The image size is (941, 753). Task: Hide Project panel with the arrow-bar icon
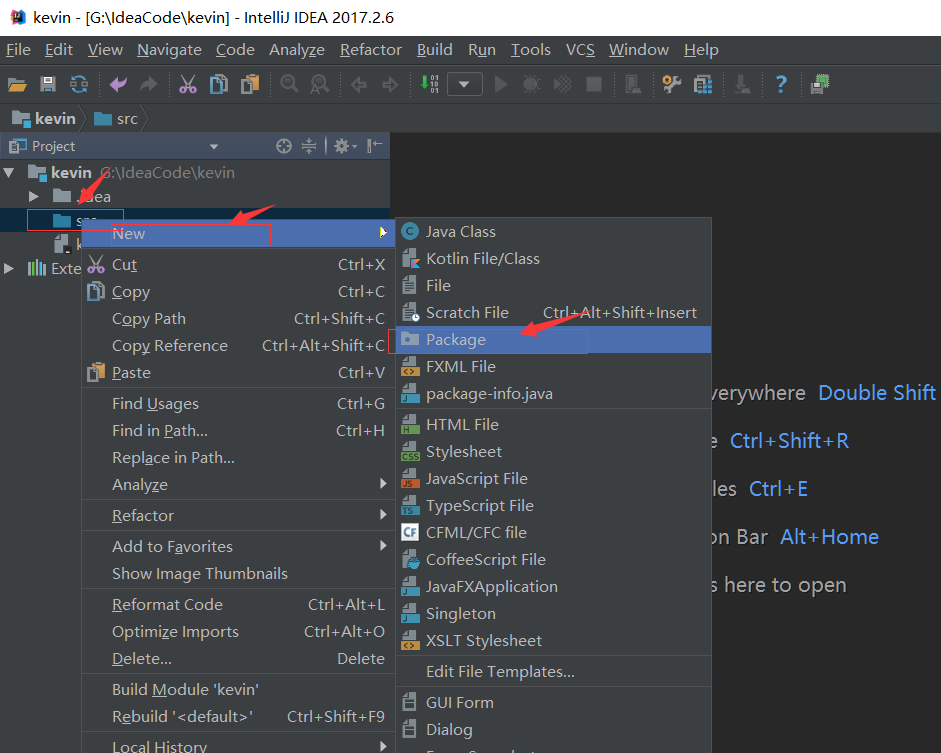[x=374, y=146]
